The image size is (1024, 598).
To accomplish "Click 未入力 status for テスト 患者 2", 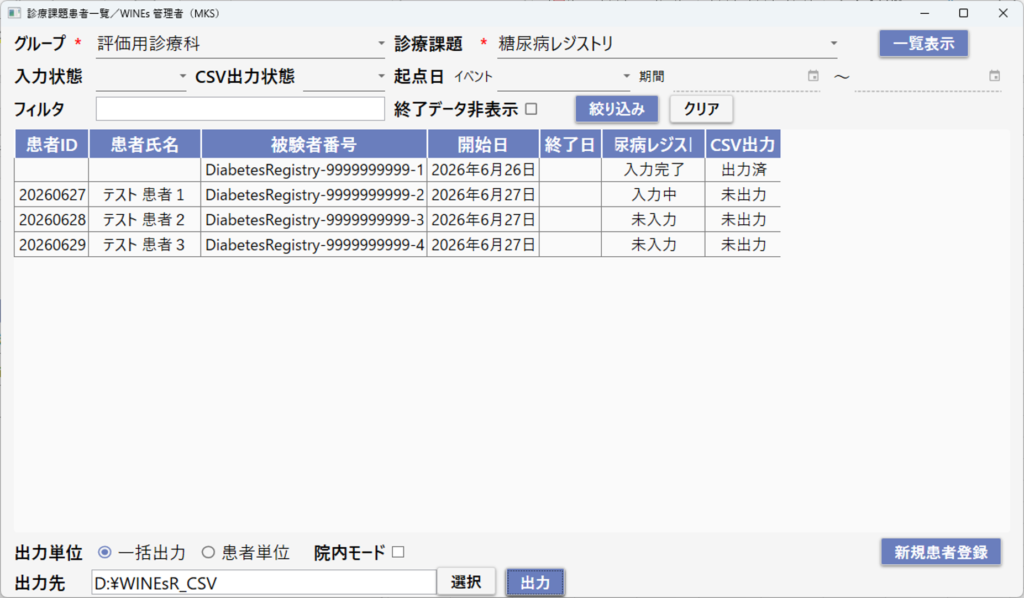I will (653, 219).
